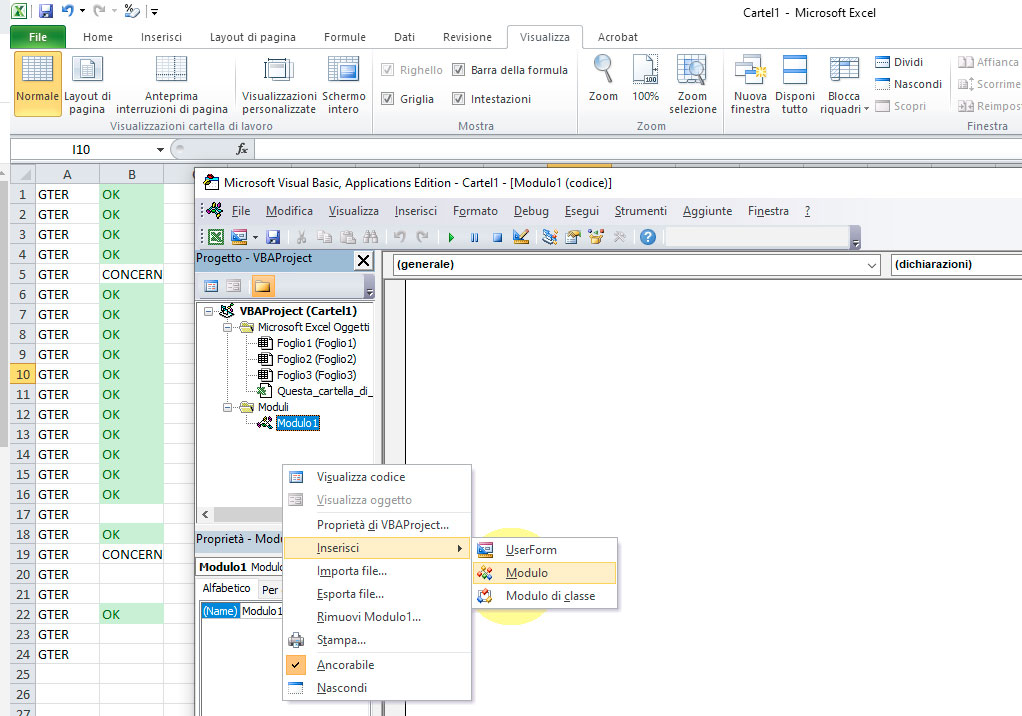
Task: Toggle folders view in the project panel
Action: pyautogui.click(x=263, y=286)
